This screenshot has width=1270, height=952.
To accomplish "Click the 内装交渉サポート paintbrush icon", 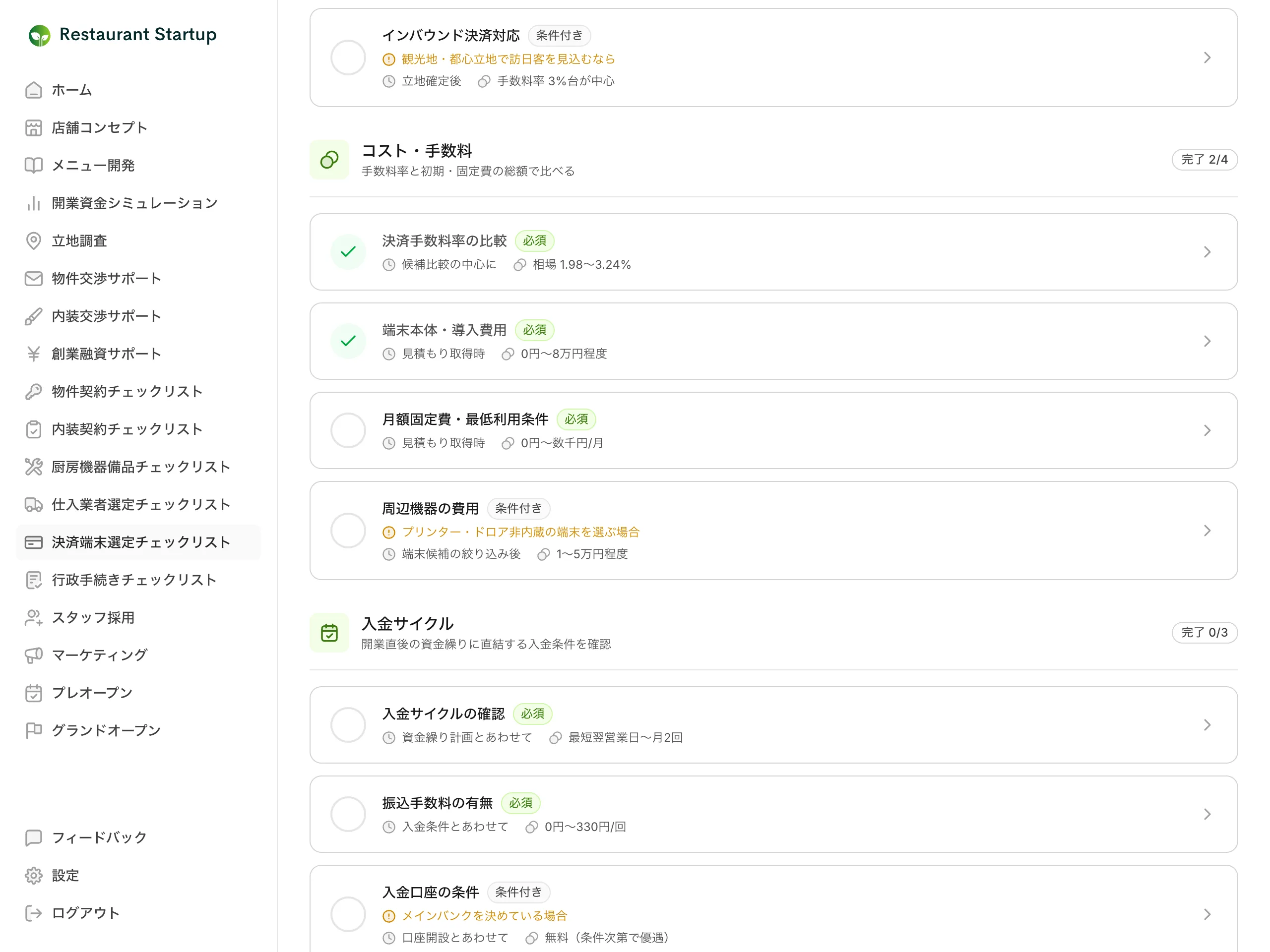I will (34, 316).
